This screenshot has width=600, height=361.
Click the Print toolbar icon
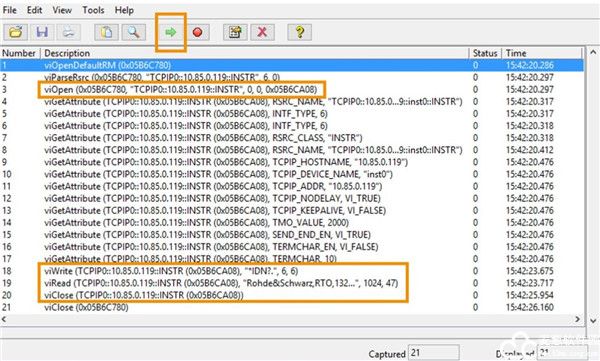tap(68, 32)
